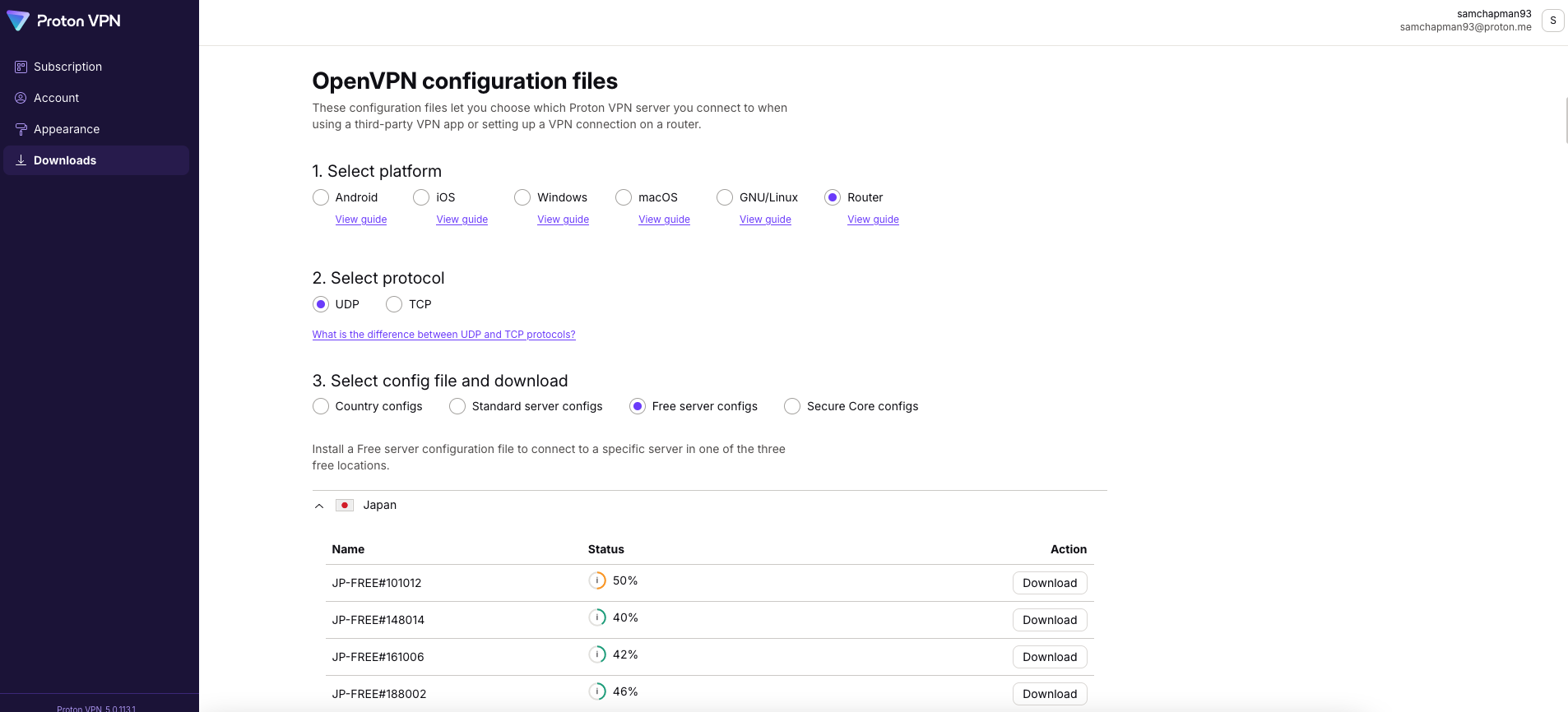The height and width of the screenshot is (712, 1568).
Task: Click the Status column header
Action: pos(606,549)
